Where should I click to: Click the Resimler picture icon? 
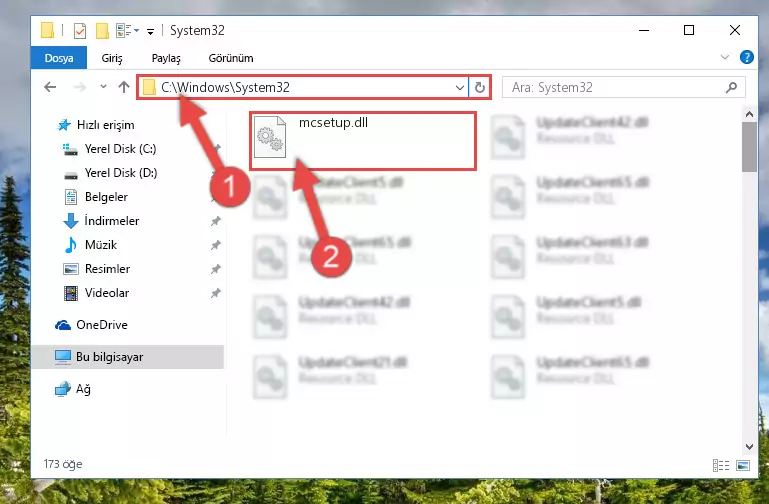pos(71,269)
